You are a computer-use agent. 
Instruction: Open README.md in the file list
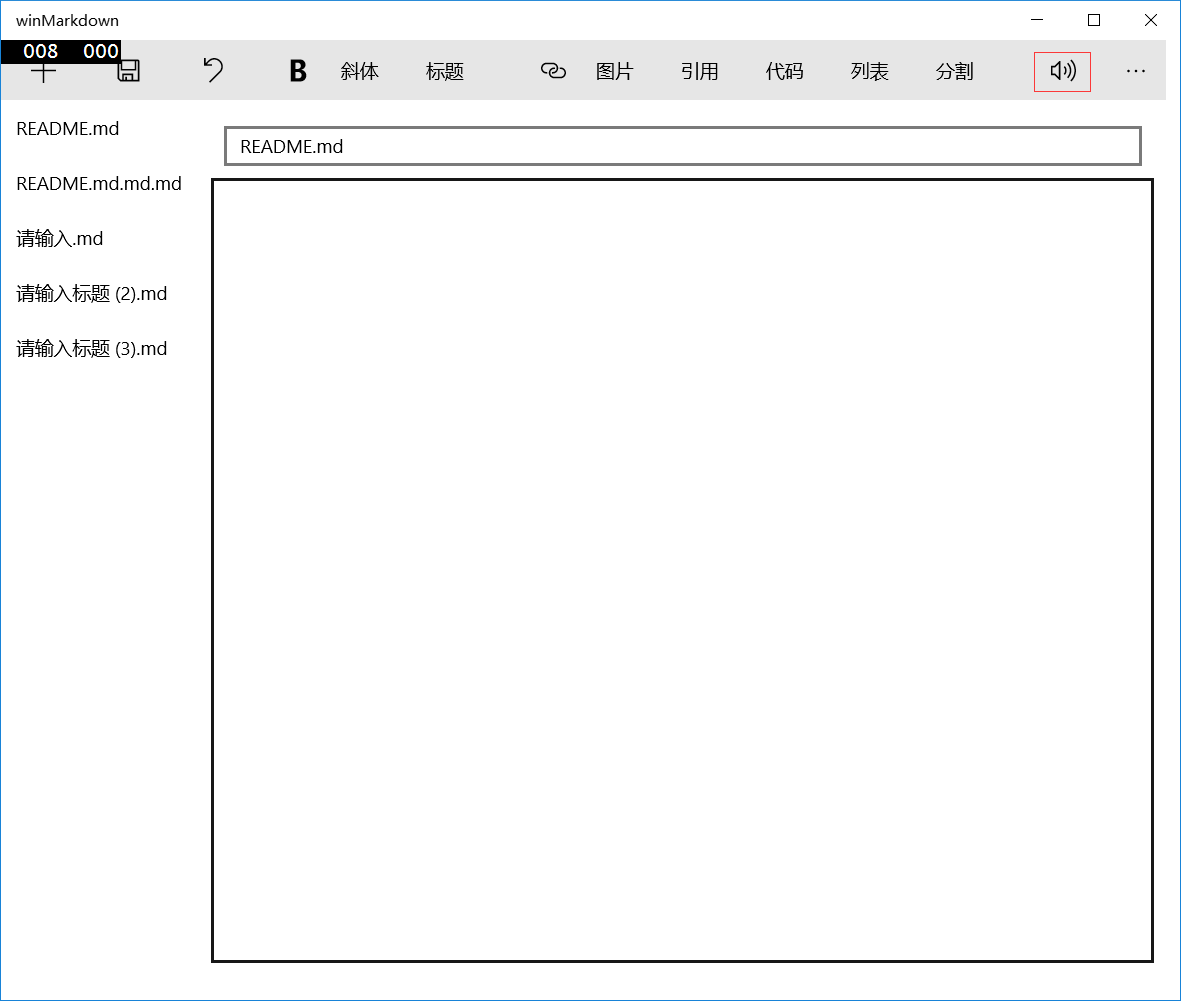click(x=68, y=129)
